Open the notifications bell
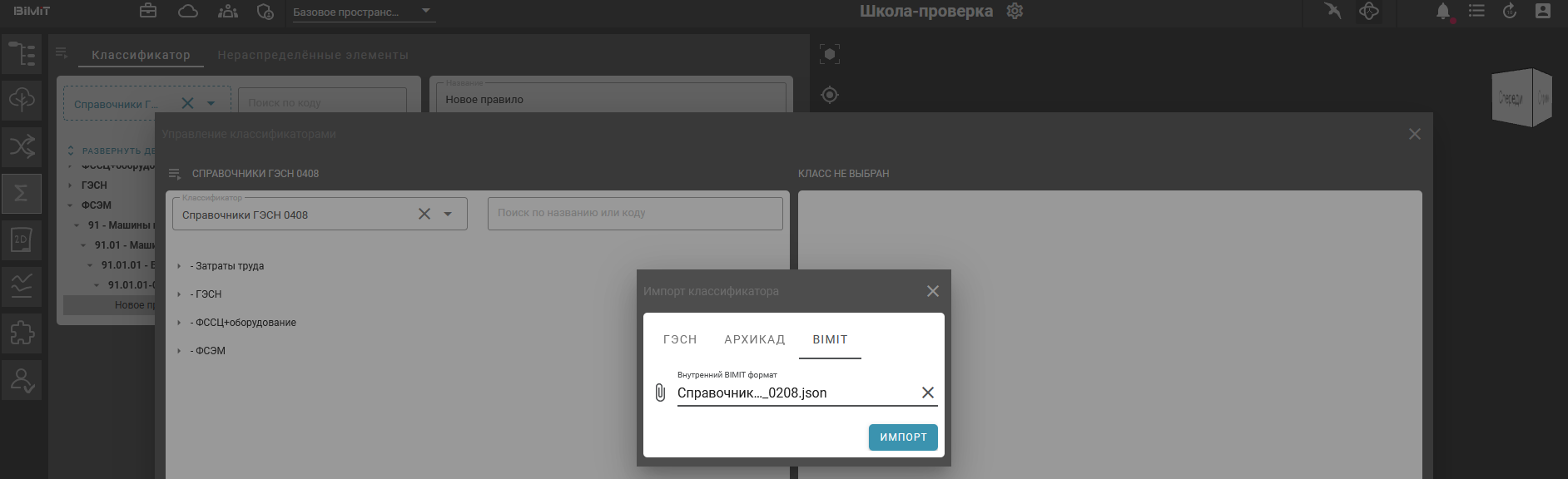Viewport: 1568px width, 479px height. 1443,12
